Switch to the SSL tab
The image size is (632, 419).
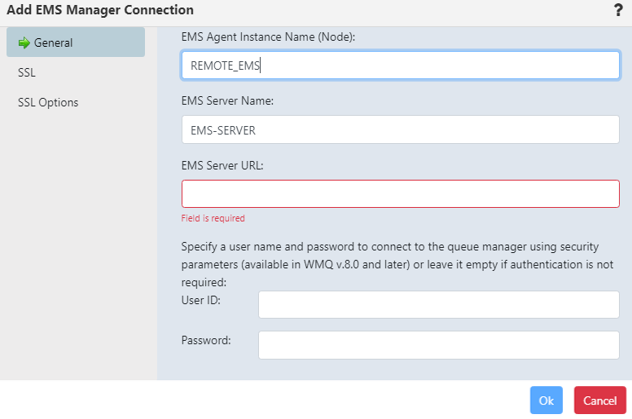pos(27,73)
